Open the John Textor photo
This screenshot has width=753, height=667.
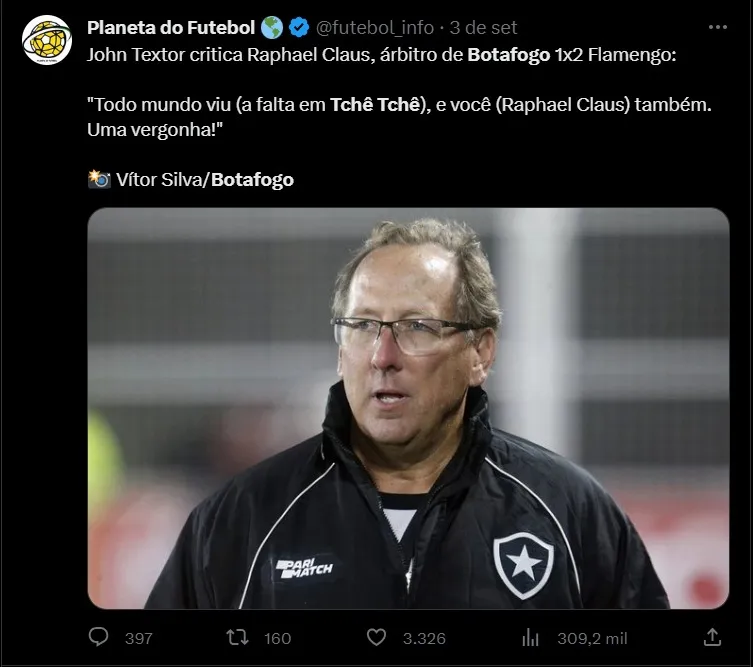click(x=408, y=408)
